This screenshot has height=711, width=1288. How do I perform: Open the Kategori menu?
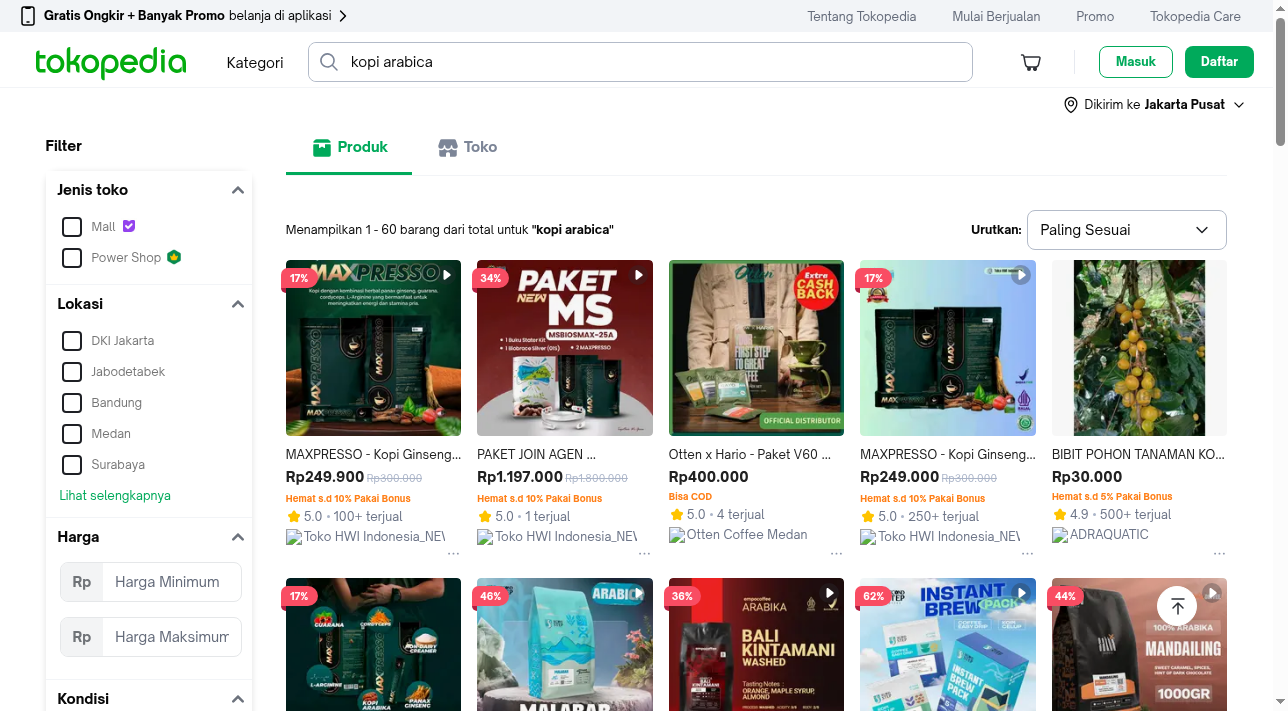tap(255, 63)
